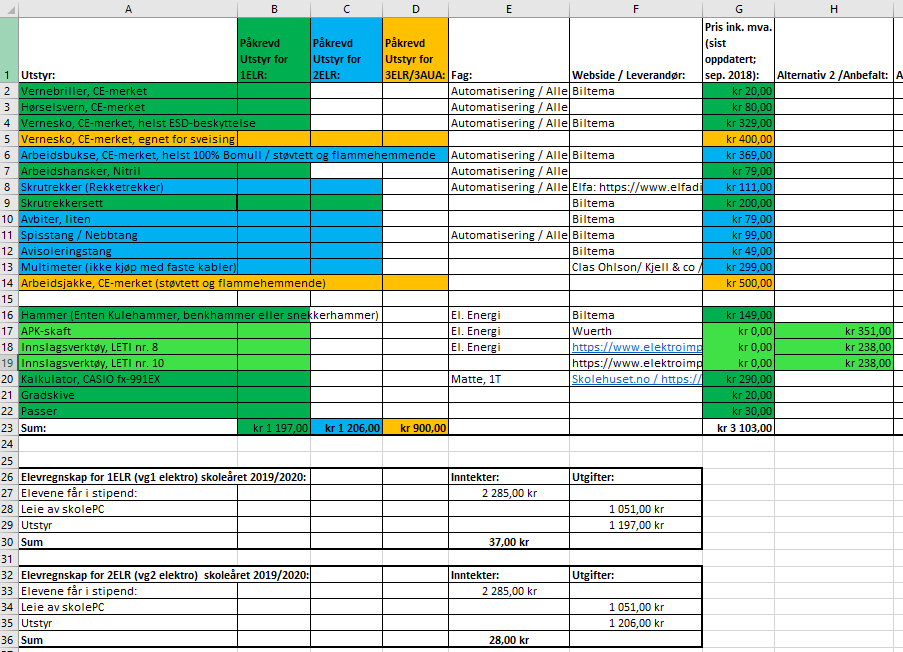The image size is (903, 652).
Task: Click cell 'APK-skaft'
Action: [128, 331]
